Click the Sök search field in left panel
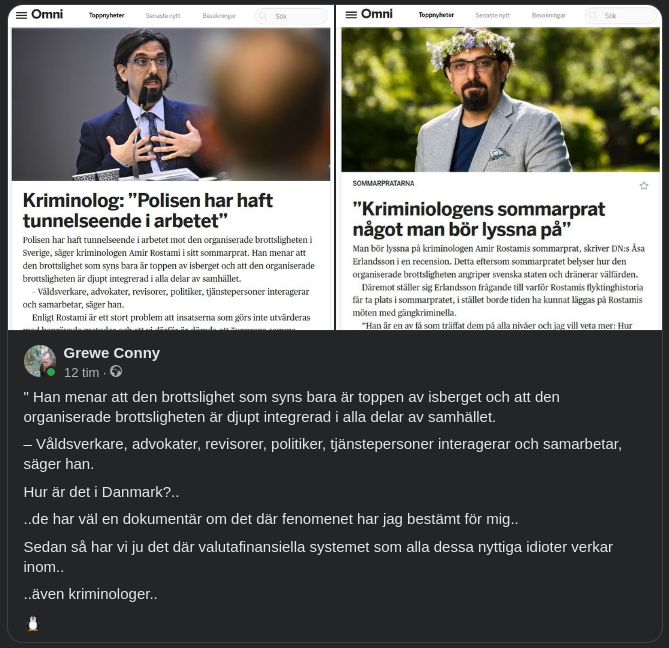The image size is (669, 648). pyautogui.click(x=291, y=16)
